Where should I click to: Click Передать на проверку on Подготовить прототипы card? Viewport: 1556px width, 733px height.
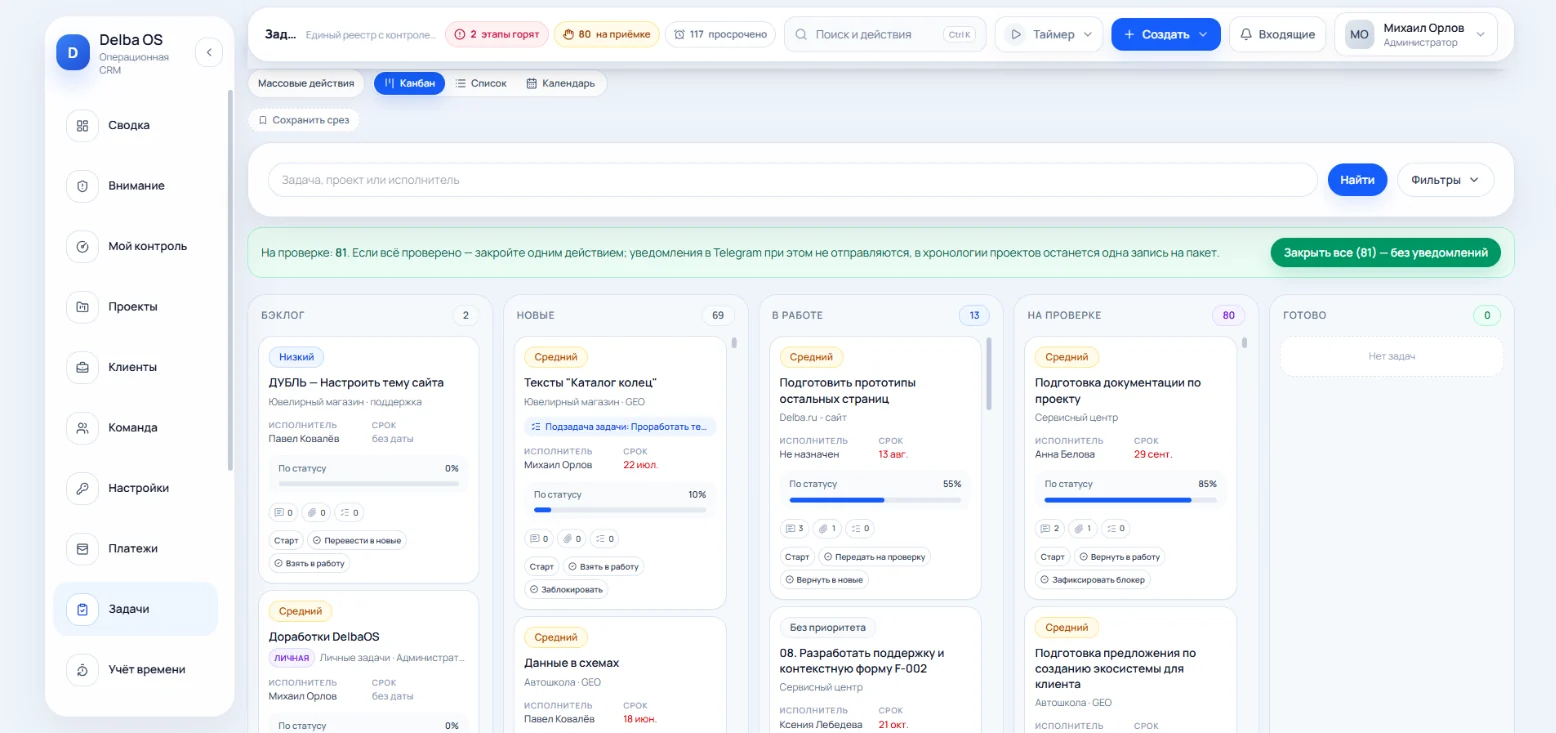876,557
